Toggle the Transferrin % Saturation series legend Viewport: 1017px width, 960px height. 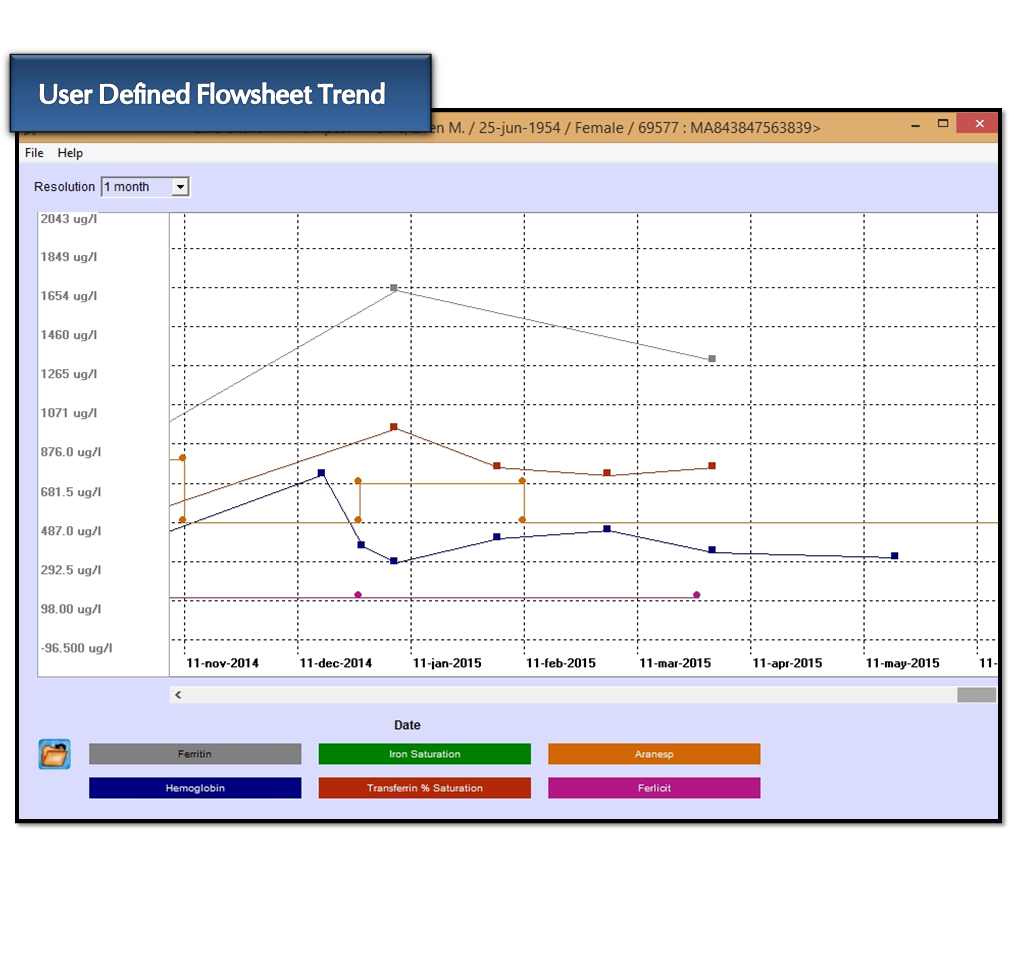424,788
